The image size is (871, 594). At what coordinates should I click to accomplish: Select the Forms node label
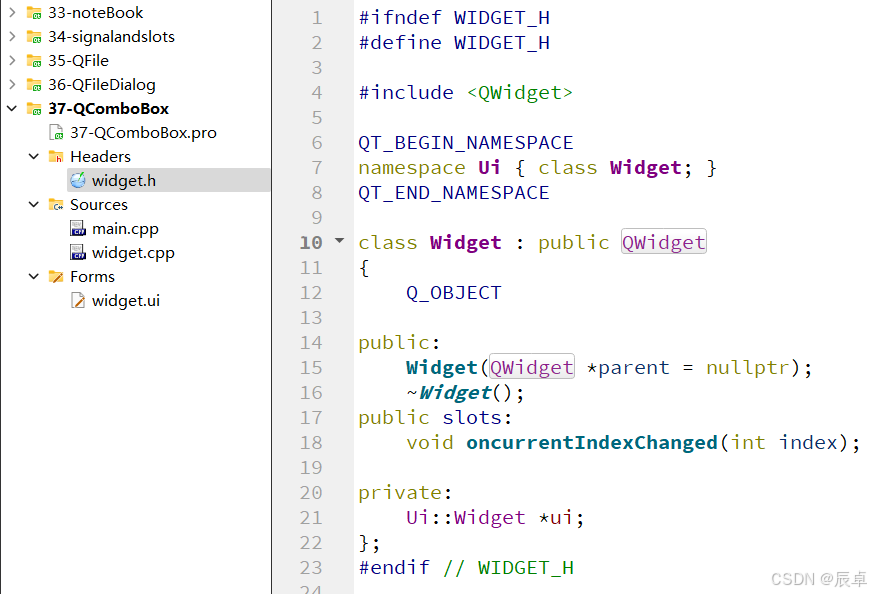click(x=92, y=277)
